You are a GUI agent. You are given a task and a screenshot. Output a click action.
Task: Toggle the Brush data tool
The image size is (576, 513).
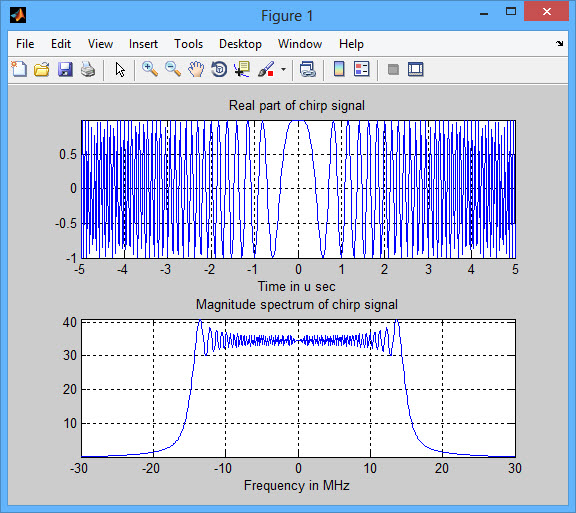pyautogui.click(x=266, y=69)
